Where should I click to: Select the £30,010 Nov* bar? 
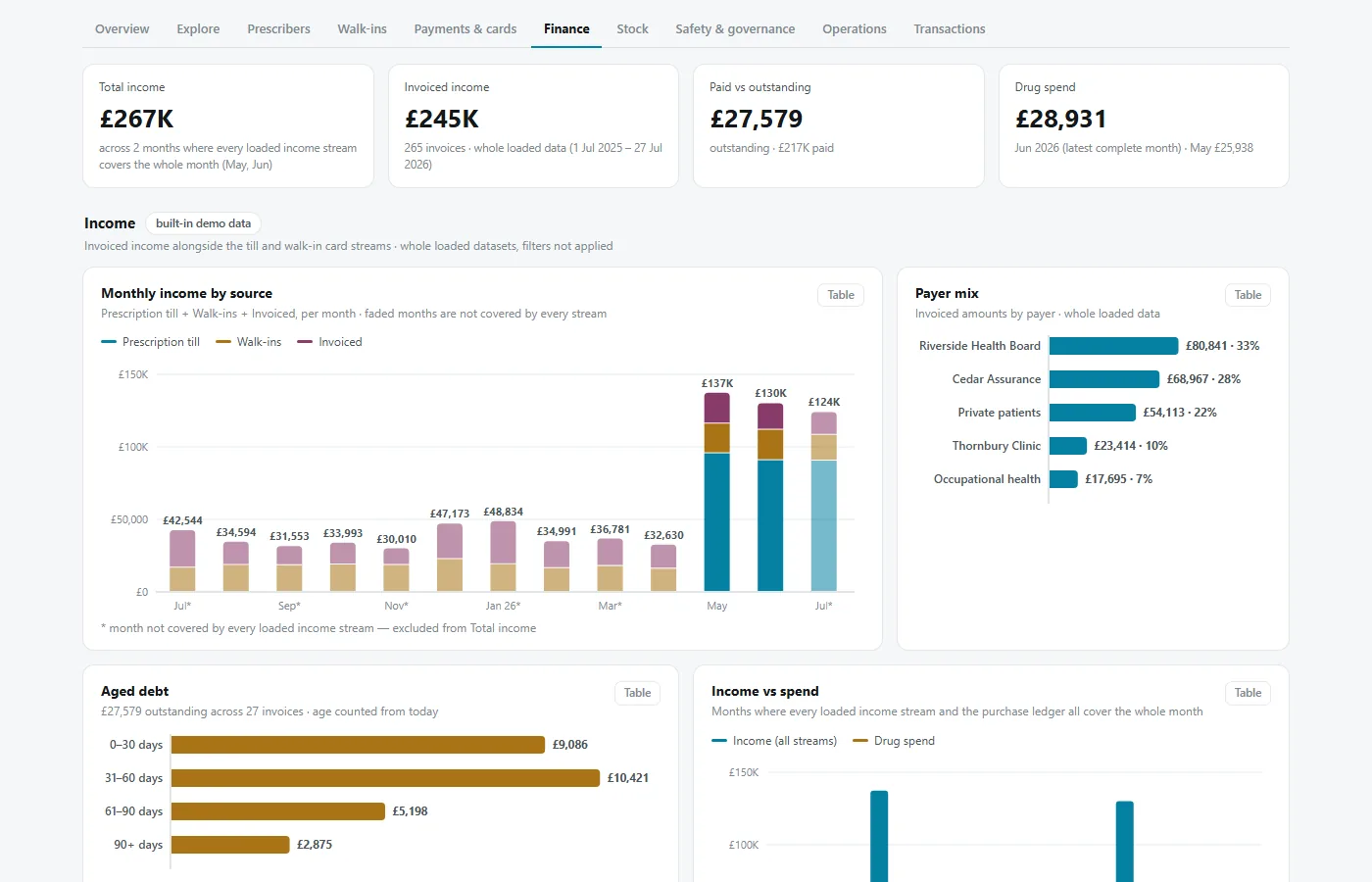click(396, 569)
